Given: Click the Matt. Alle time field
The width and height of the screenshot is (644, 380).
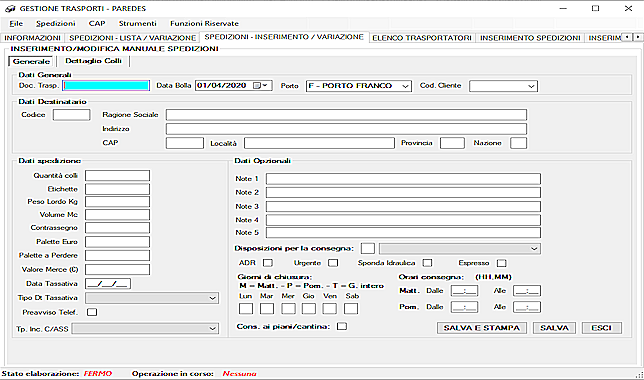Looking at the screenshot, I should (x=527, y=291).
